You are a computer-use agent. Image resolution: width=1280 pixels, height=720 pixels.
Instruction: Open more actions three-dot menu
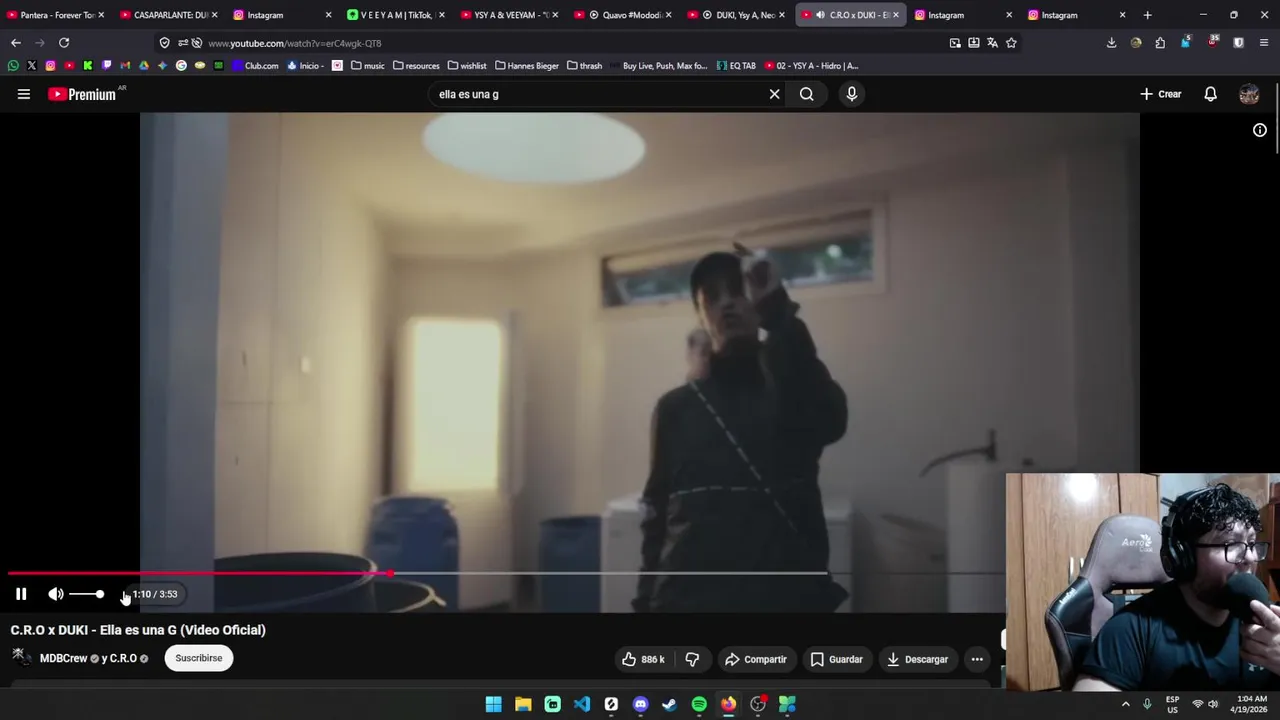pyautogui.click(x=977, y=659)
